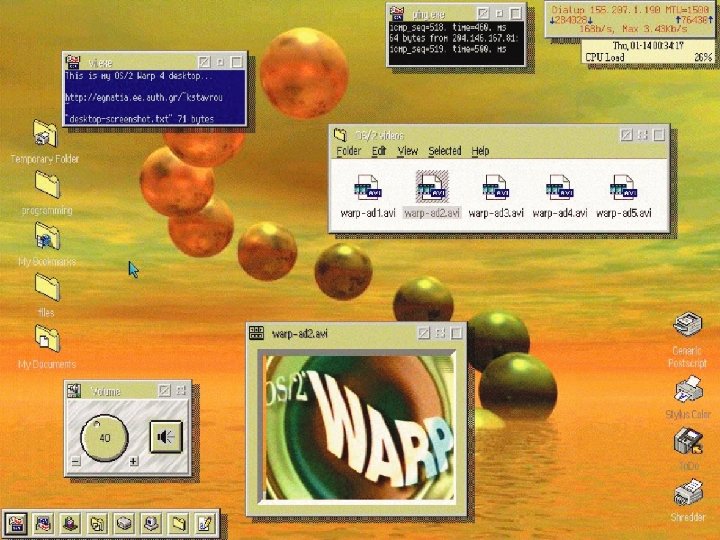Viewport: 720px width, 540px height.
Task: Decrease volume with the minus button
Action: [x=76, y=461]
